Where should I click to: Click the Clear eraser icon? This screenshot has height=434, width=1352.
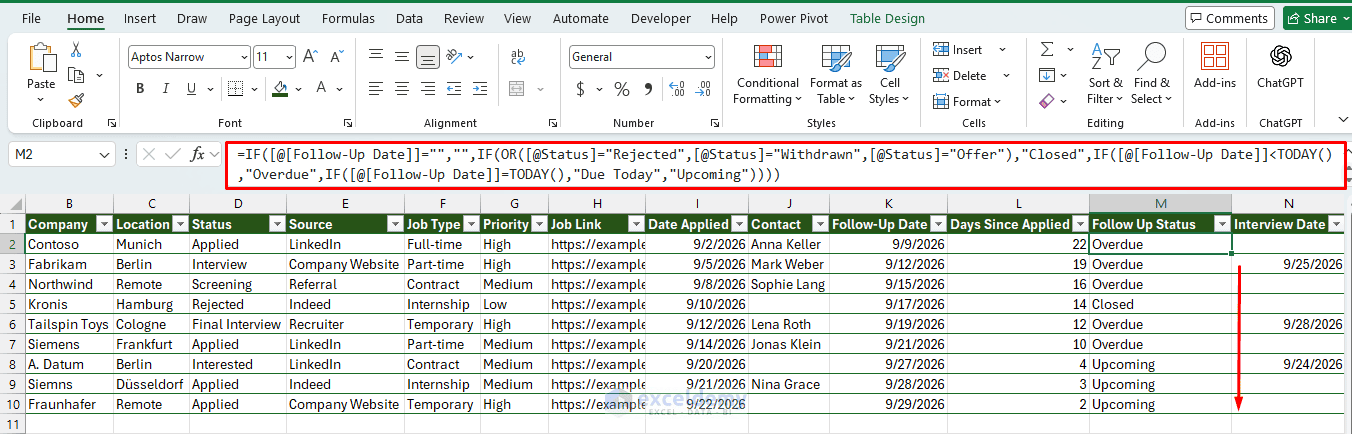1047,101
